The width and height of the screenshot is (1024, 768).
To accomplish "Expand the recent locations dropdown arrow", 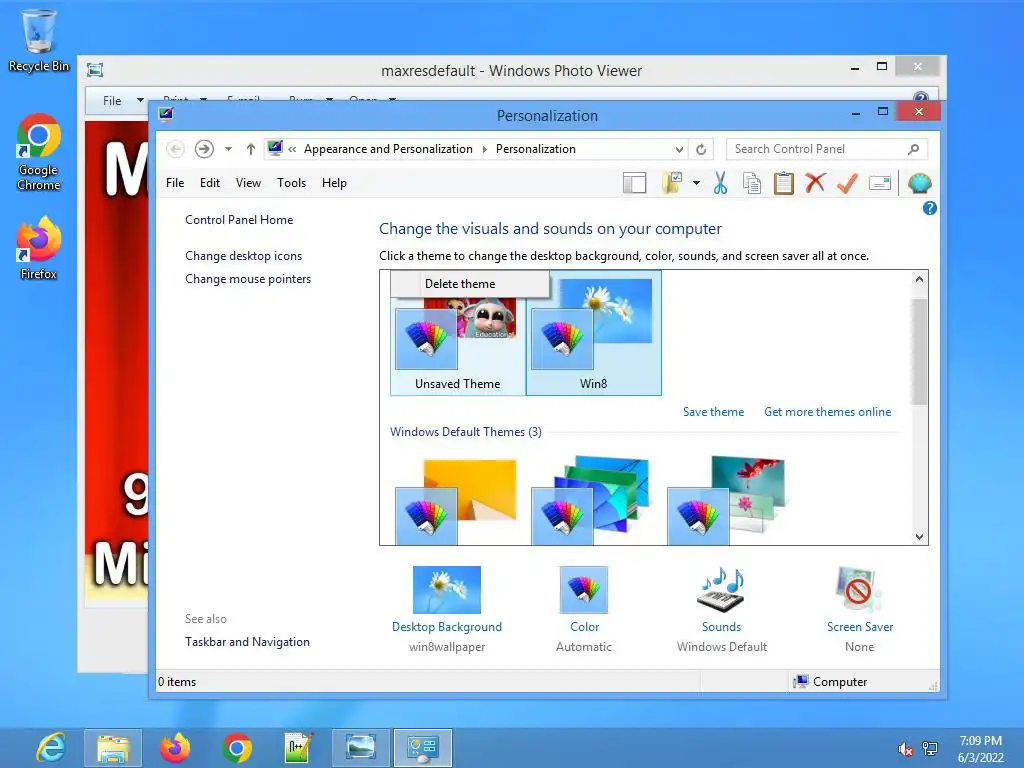I will pos(229,150).
